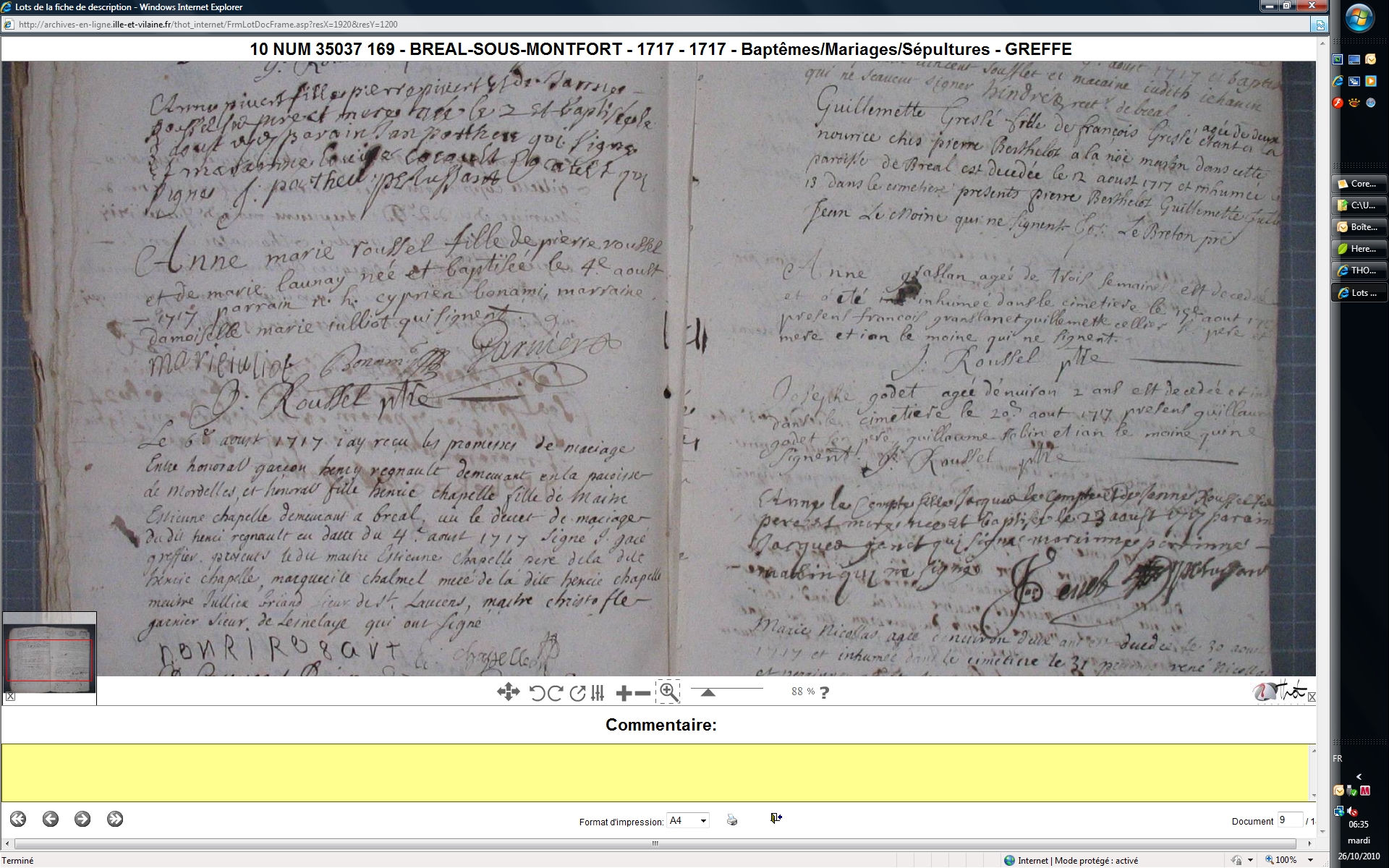Screen dimensions: 1389x868
Task: Jump to the last document page
Action: coord(115,819)
